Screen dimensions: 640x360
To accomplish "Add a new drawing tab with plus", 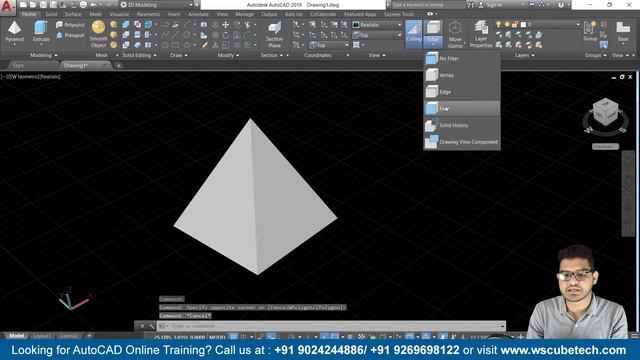I will 118,65.
